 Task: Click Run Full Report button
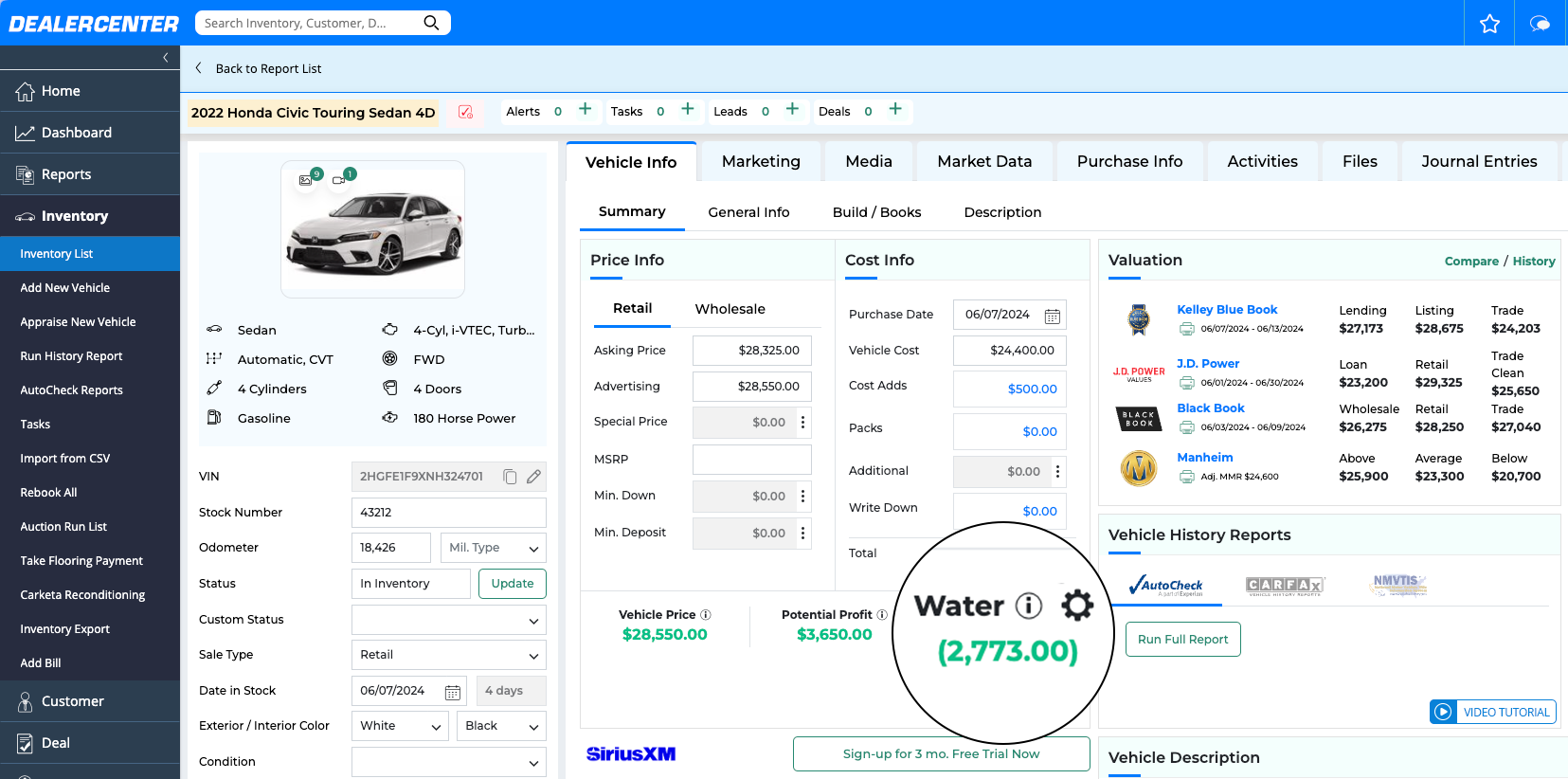tap(1182, 640)
